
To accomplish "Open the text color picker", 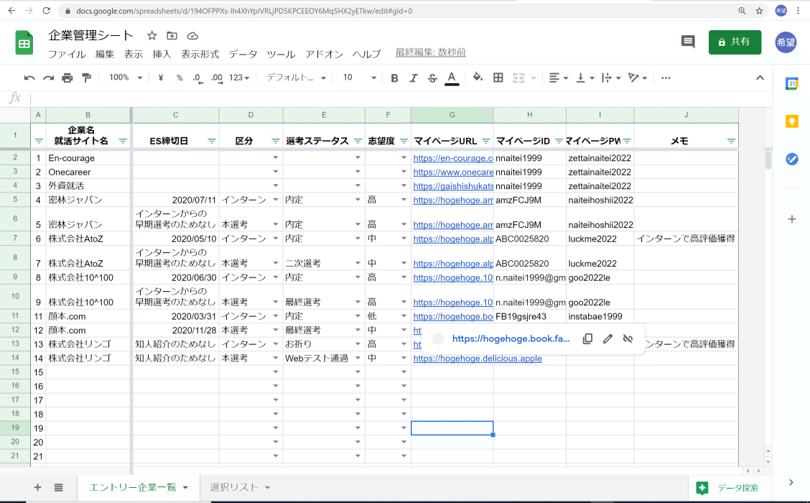I will pyautogui.click(x=451, y=78).
